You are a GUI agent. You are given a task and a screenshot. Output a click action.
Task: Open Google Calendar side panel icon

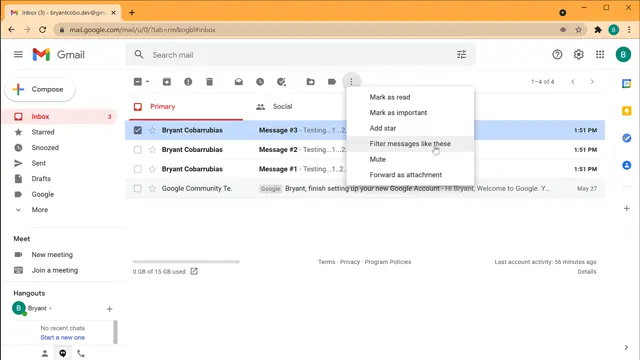click(x=627, y=84)
